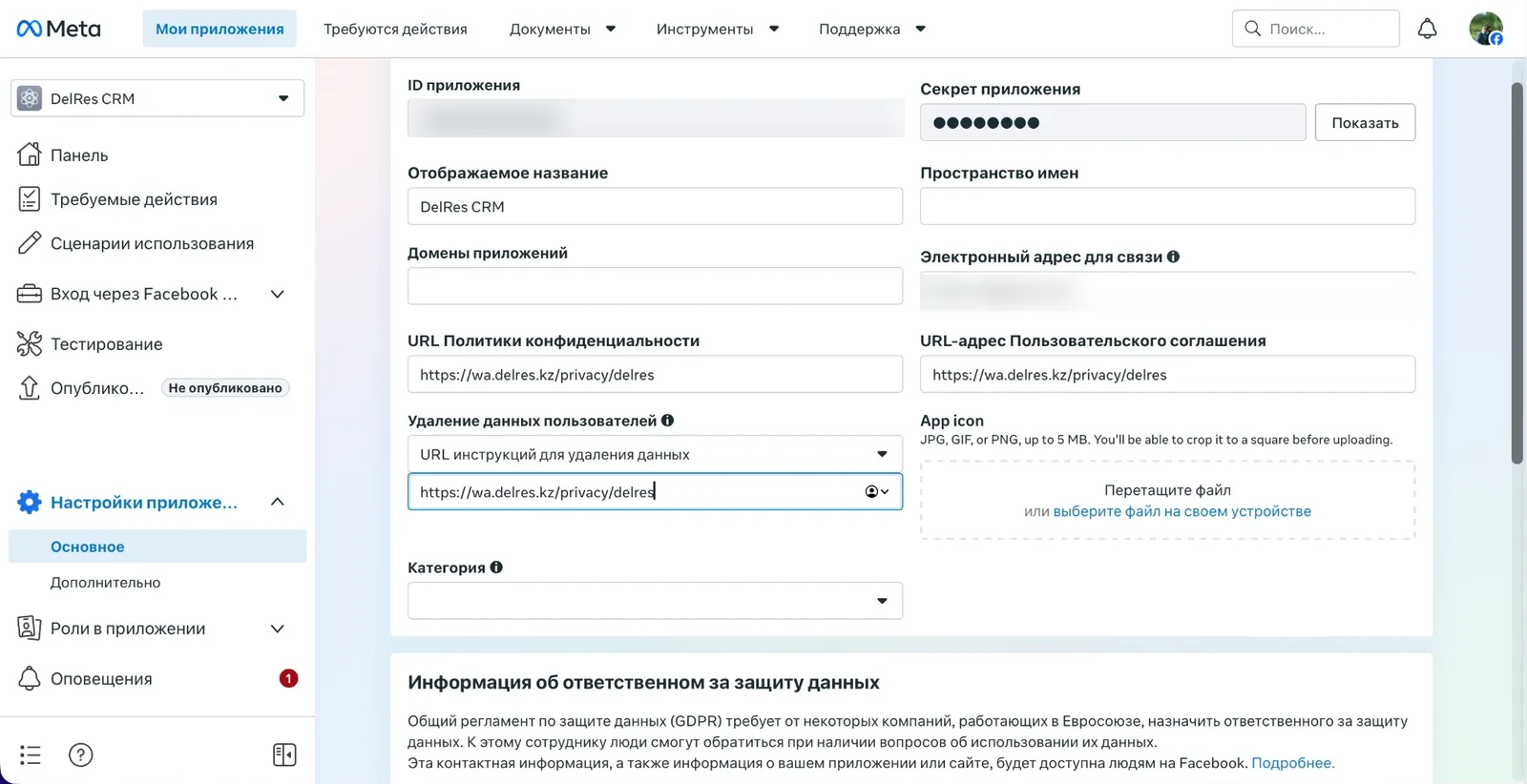
Task: Focus the Пространство имен field
Action: coord(1167,206)
